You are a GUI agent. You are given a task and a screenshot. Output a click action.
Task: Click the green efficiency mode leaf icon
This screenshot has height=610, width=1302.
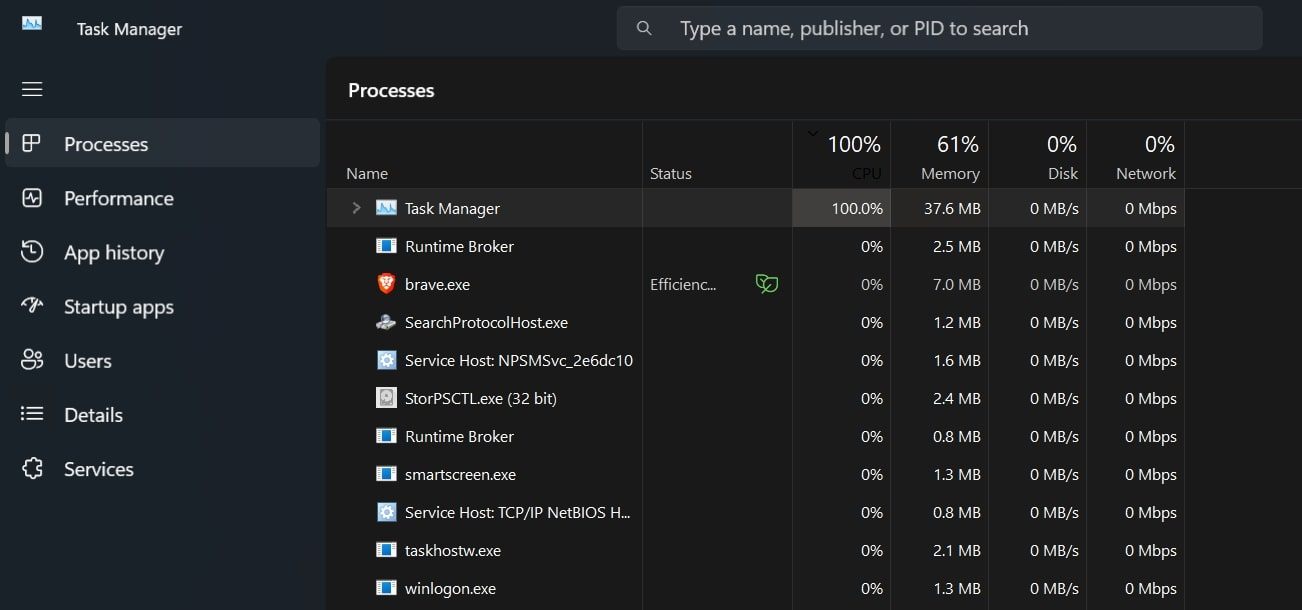[x=767, y=284]
